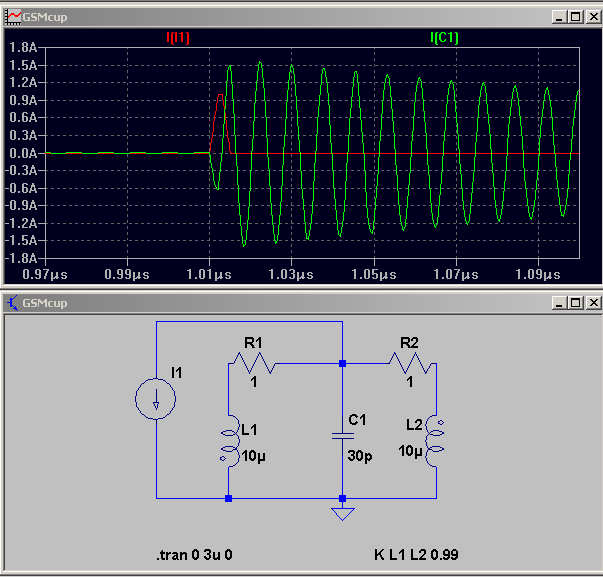Viewport: 603px width, 578px height.
Task: Click the junction node above C1
Action: [343, 363]
